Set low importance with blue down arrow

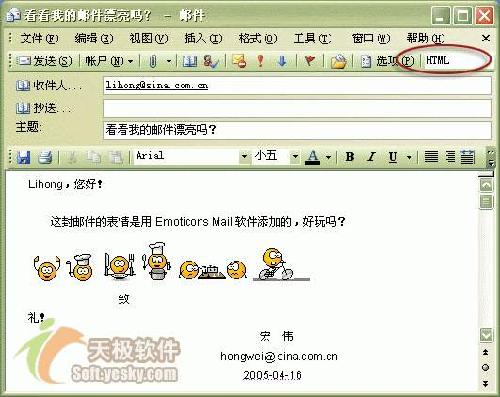pyautogui.click(x=282, y=61)
